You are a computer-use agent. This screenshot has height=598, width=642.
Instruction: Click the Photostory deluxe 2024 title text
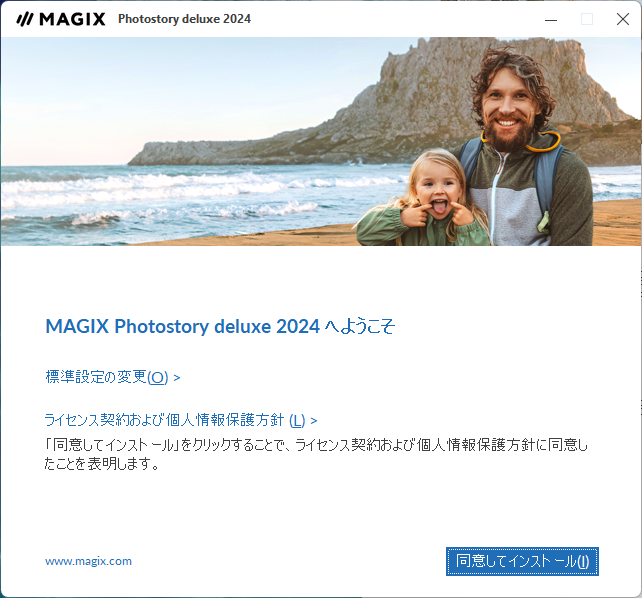click(x=184, y=19)
